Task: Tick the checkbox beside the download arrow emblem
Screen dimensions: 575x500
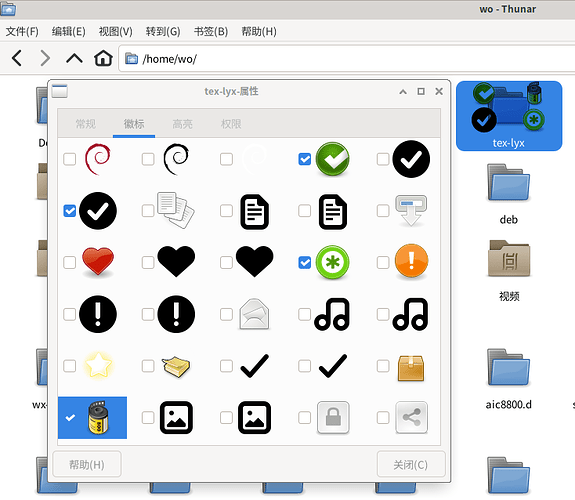Action: 383,211
